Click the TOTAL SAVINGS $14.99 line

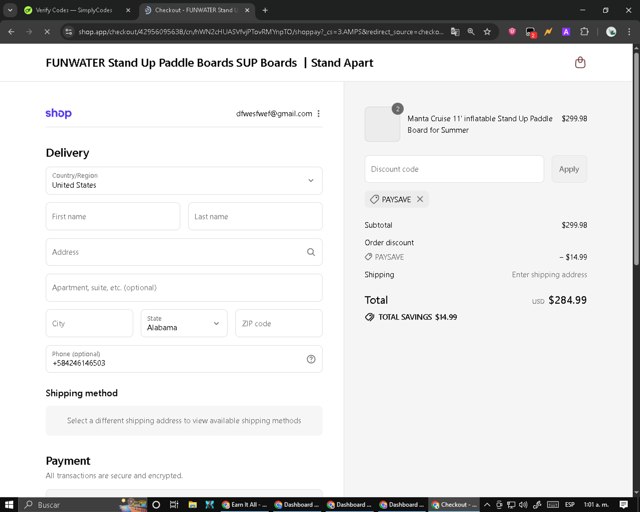point(411,317)
